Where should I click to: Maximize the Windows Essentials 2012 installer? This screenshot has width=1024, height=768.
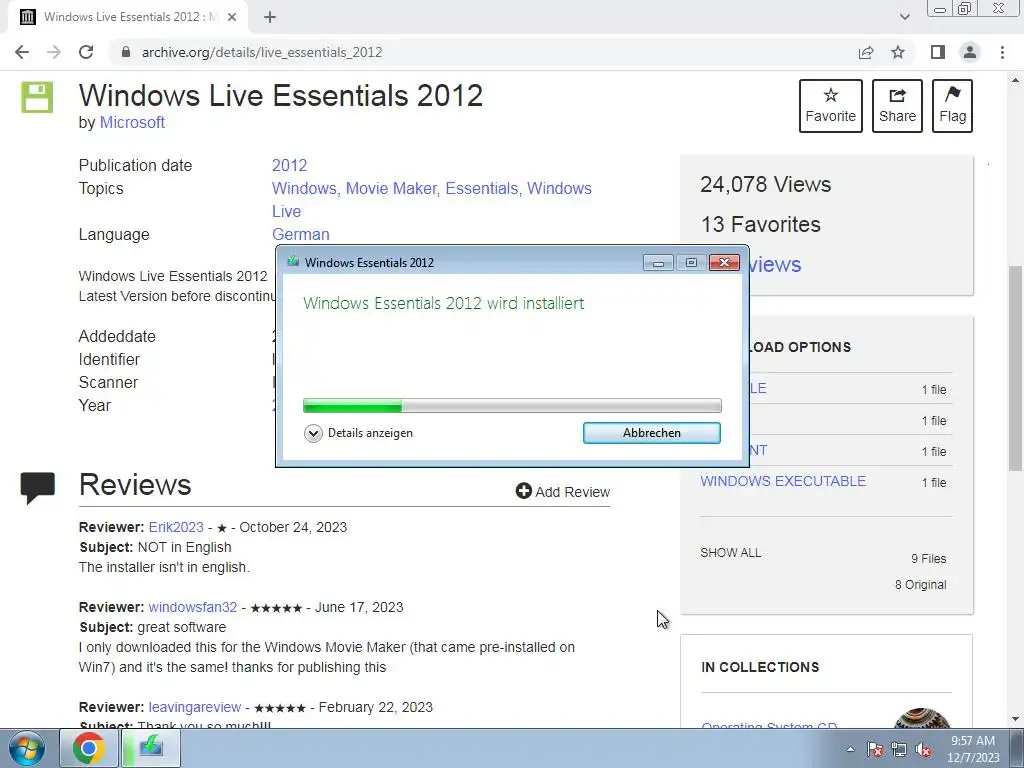point(691,263)
